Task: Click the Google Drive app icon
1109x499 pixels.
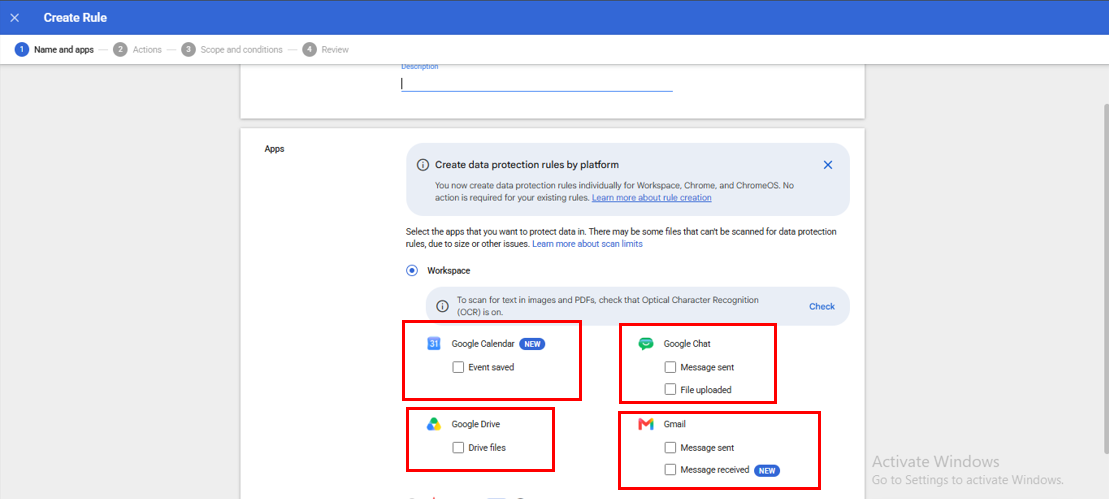Action: point(434,424)
